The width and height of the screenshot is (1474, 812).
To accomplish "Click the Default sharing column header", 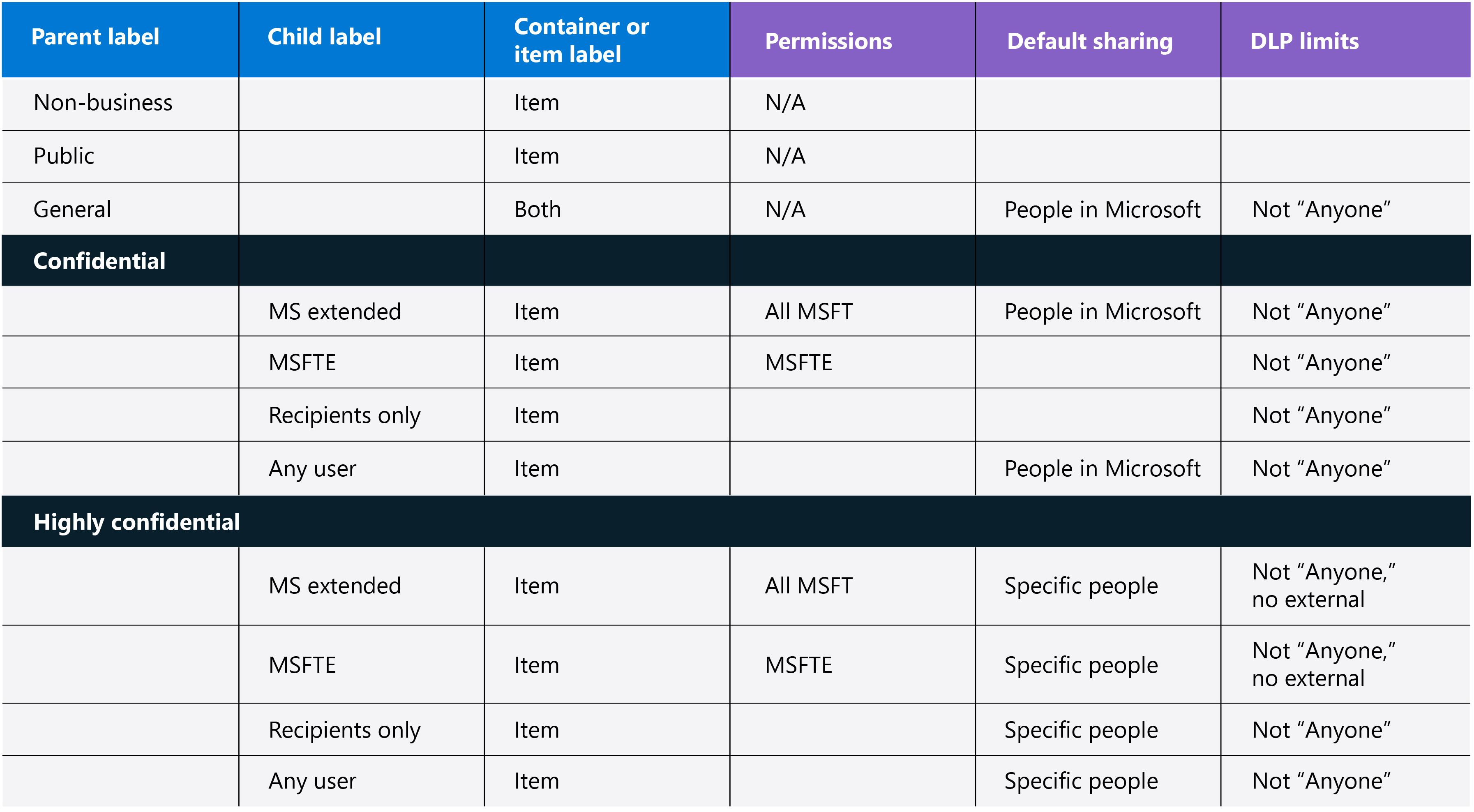I will [x=1089, y=41].
